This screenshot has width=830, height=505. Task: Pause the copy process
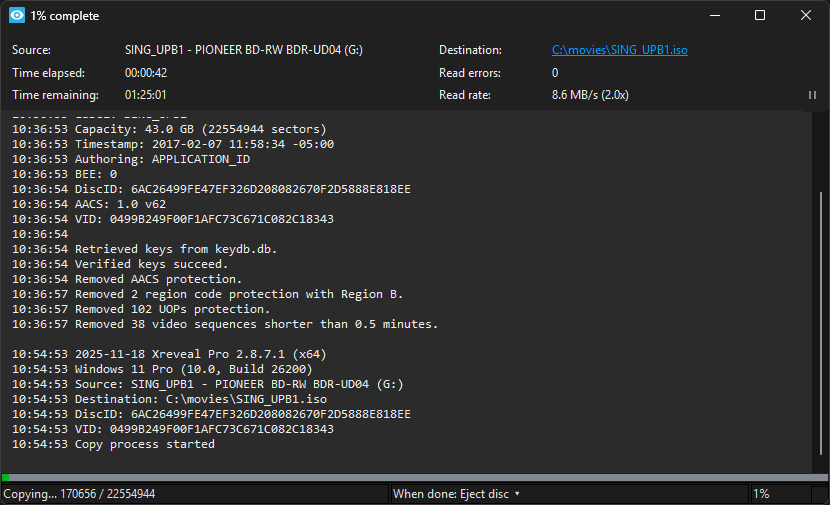click(812, 95)
